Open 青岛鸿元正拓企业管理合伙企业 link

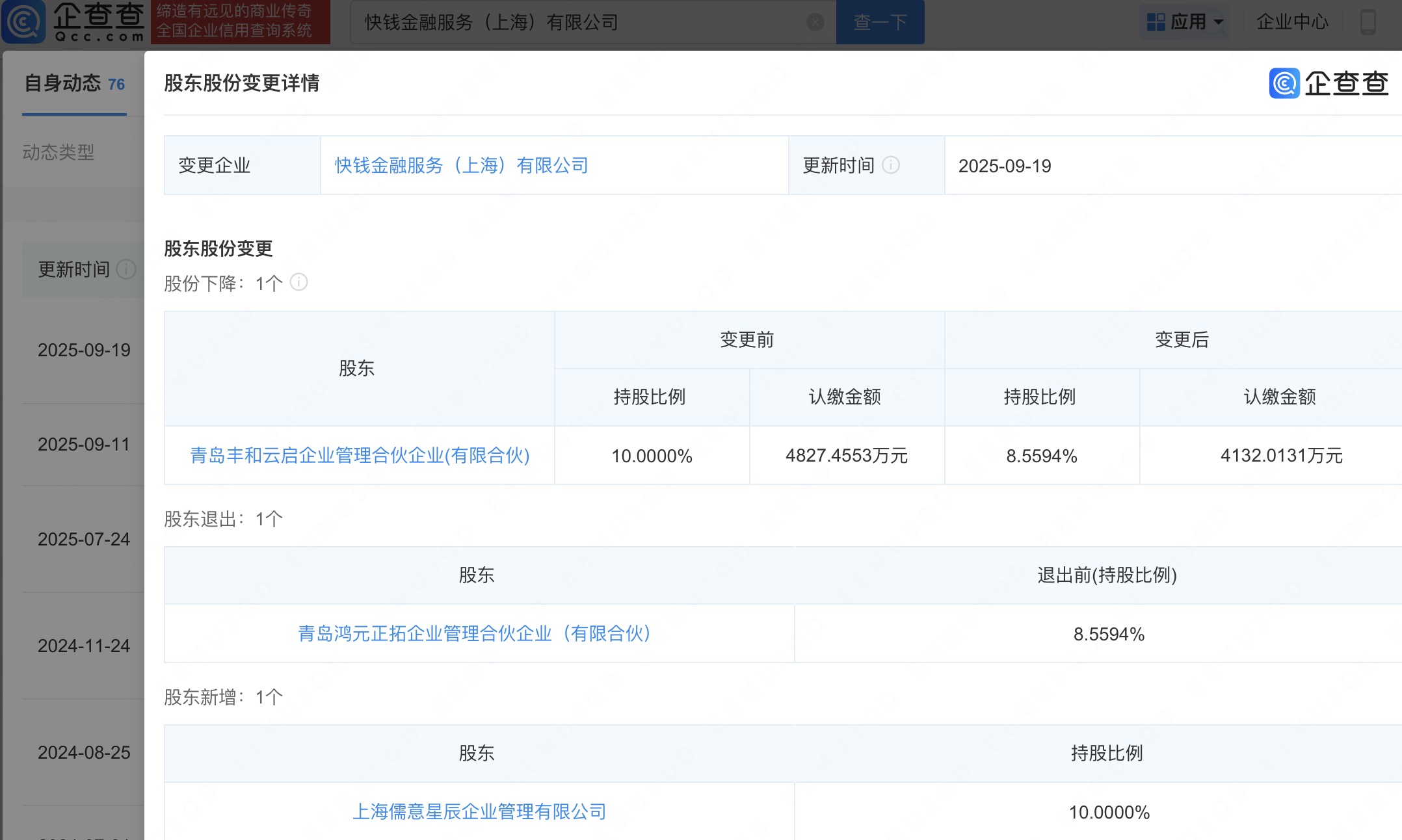coord(474,633)
